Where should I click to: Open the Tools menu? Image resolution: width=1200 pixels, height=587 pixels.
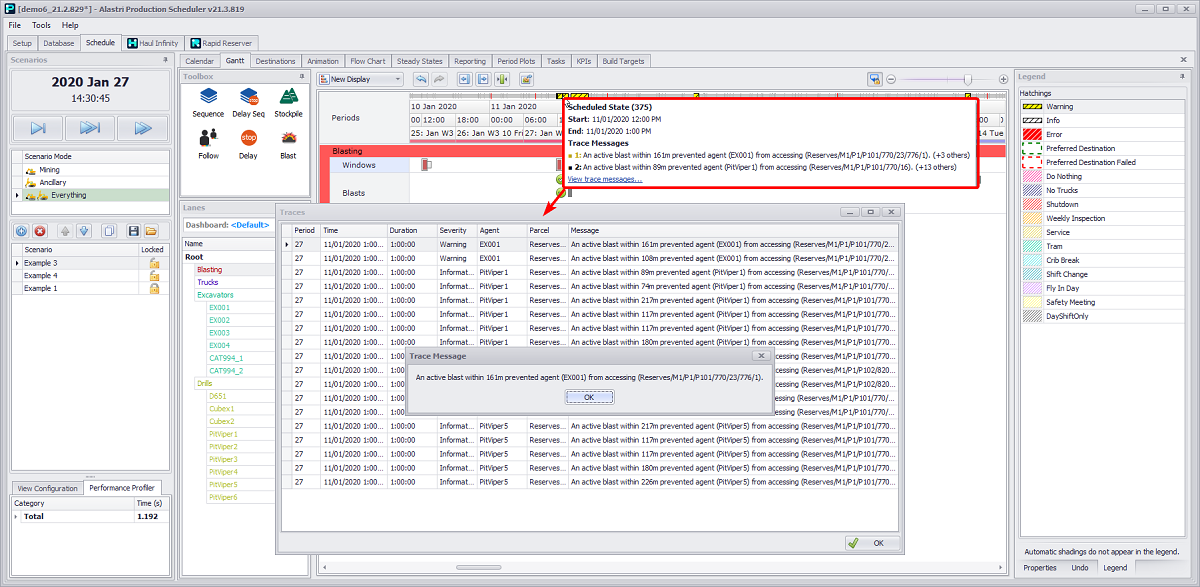(x=41, y=25)
